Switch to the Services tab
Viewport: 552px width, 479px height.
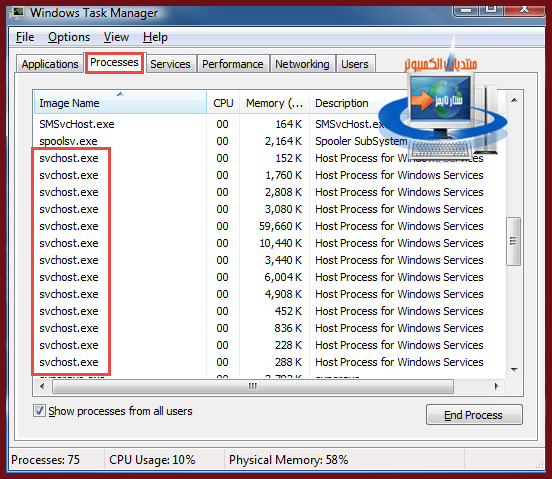coord(170,64)
